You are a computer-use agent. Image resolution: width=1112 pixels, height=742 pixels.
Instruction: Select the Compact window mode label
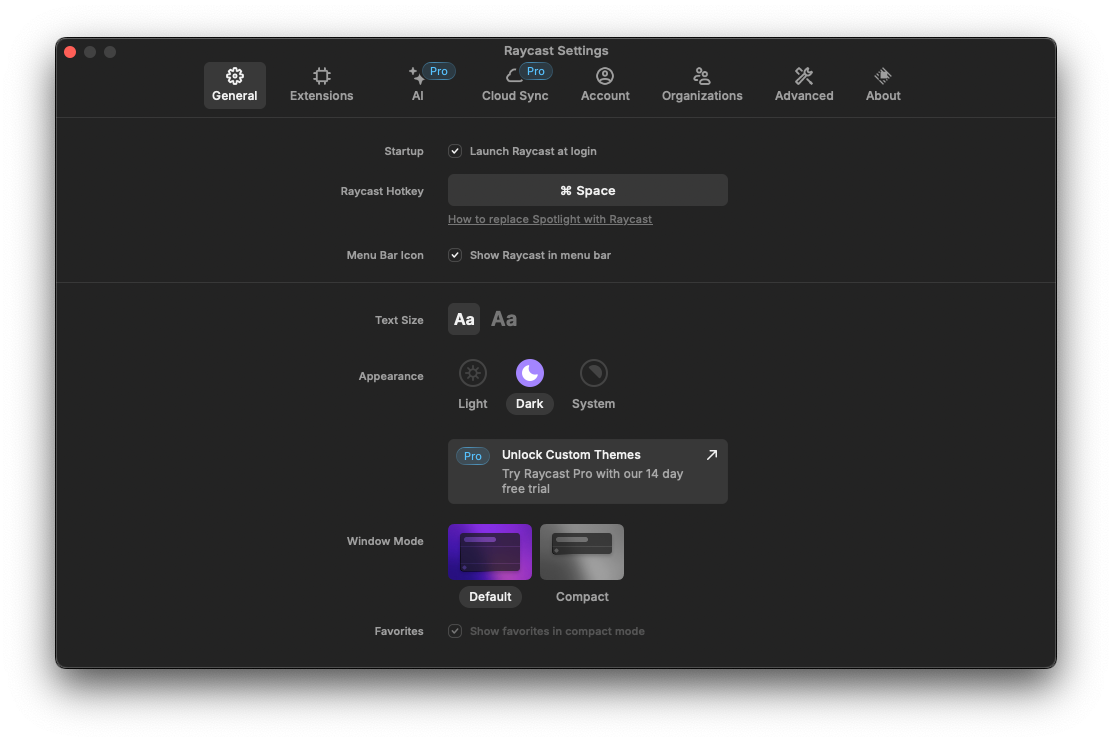582,597
